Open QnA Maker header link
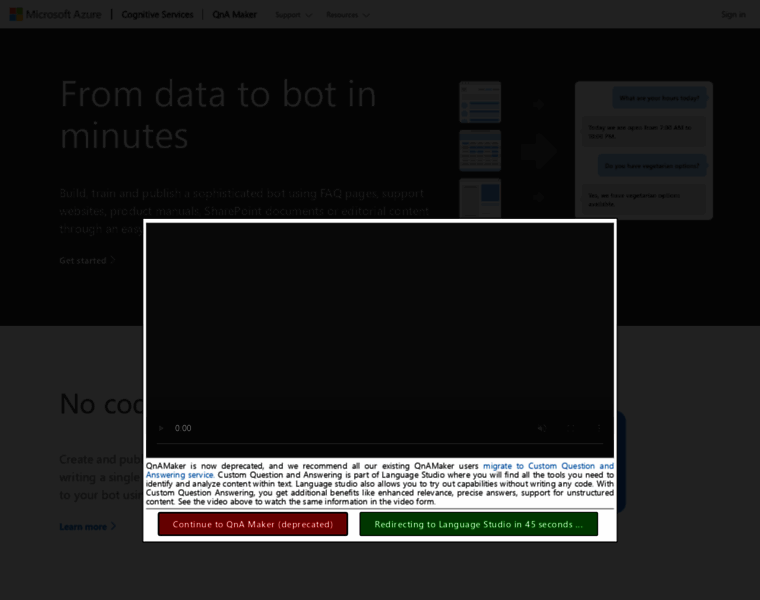760x600 pixels. tap(235, 15)
